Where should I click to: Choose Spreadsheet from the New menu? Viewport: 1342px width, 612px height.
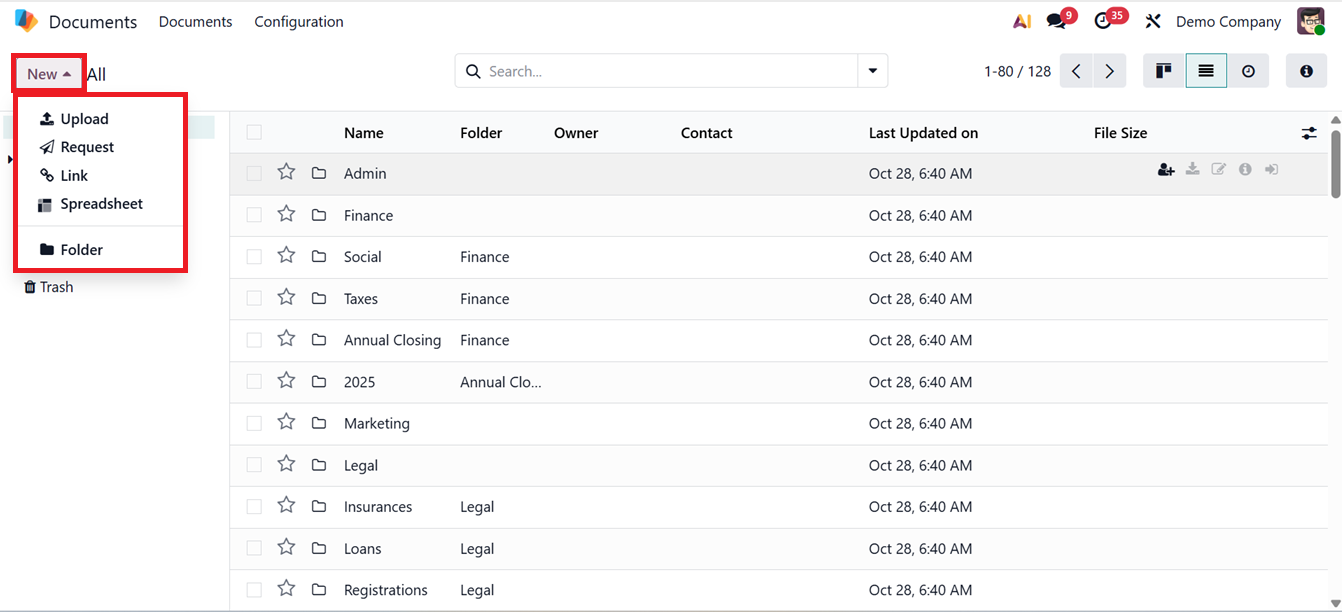tap(101, 204)
